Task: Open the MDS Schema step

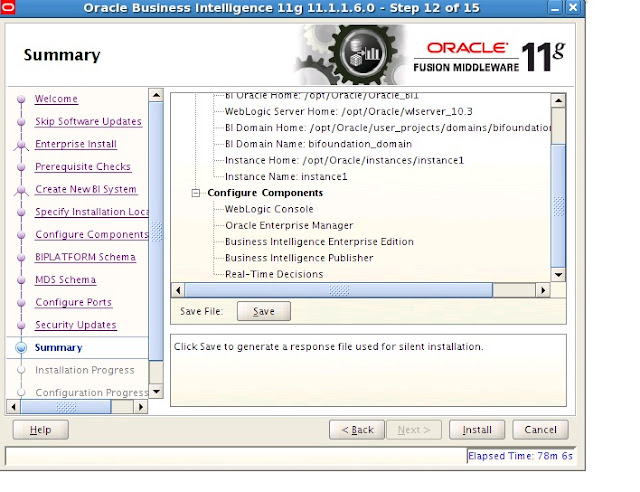Action: [x=66, y=280]
